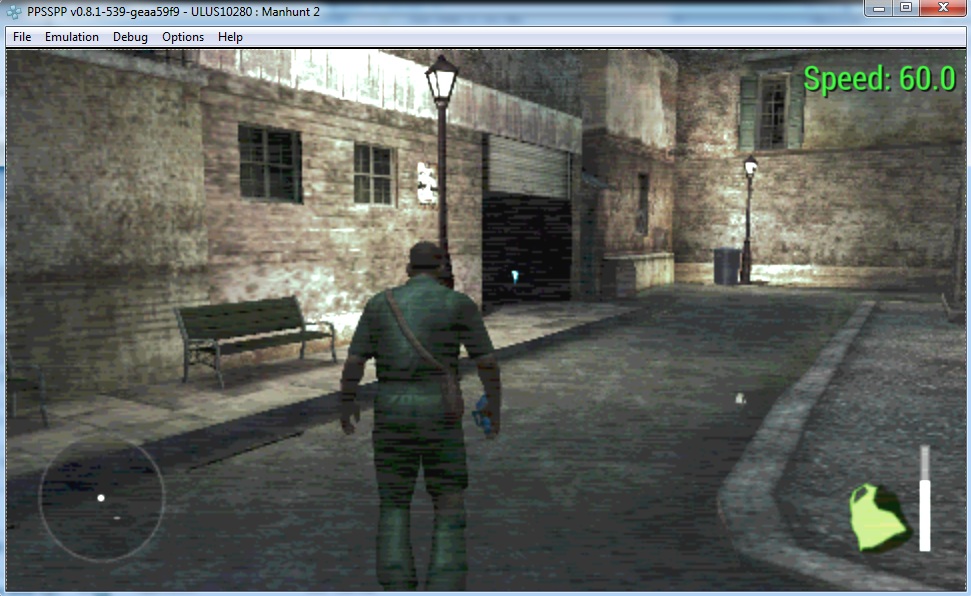
Task: Click the trash can beside the far lamp
Action: point(727,267)
